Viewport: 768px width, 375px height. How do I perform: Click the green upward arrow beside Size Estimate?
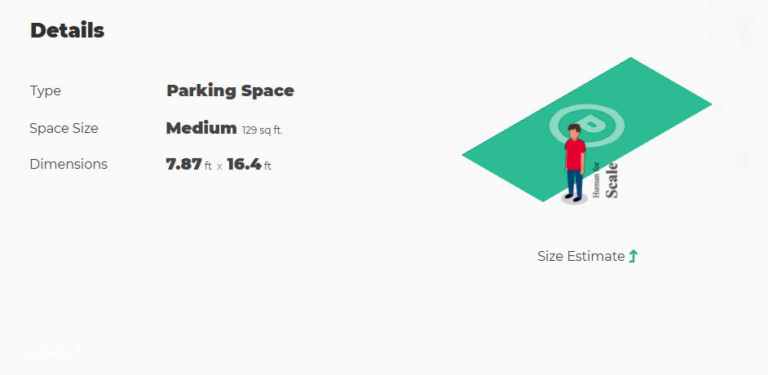633,256
